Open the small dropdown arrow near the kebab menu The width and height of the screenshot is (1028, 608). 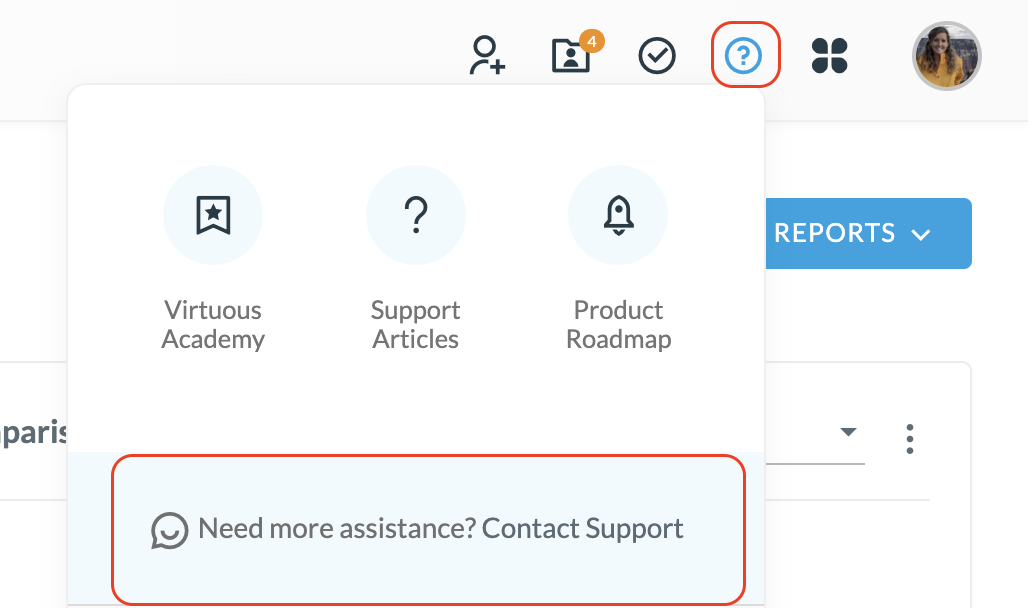pyautogui.click(x=847, y=432)
